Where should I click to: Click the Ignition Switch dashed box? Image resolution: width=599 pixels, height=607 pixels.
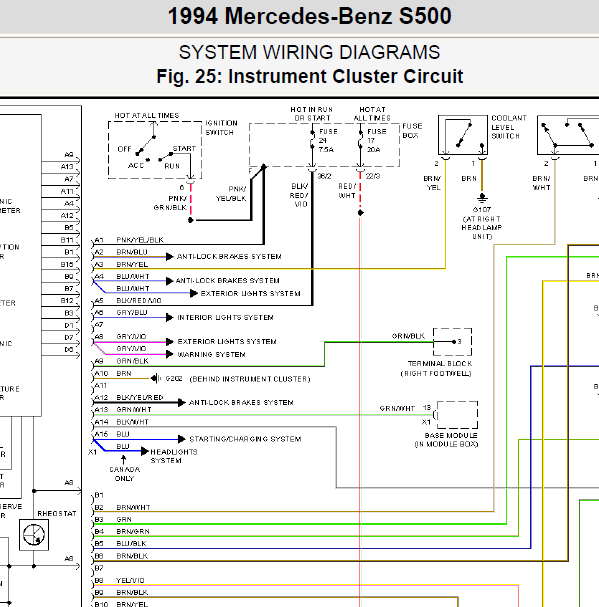[x=155, y=150]
